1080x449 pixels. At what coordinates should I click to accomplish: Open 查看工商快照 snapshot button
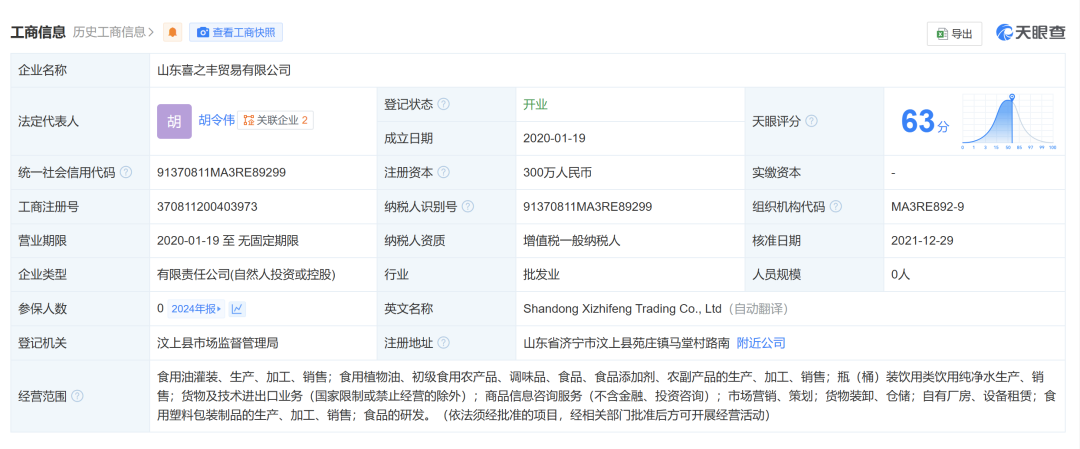point(236,32)
